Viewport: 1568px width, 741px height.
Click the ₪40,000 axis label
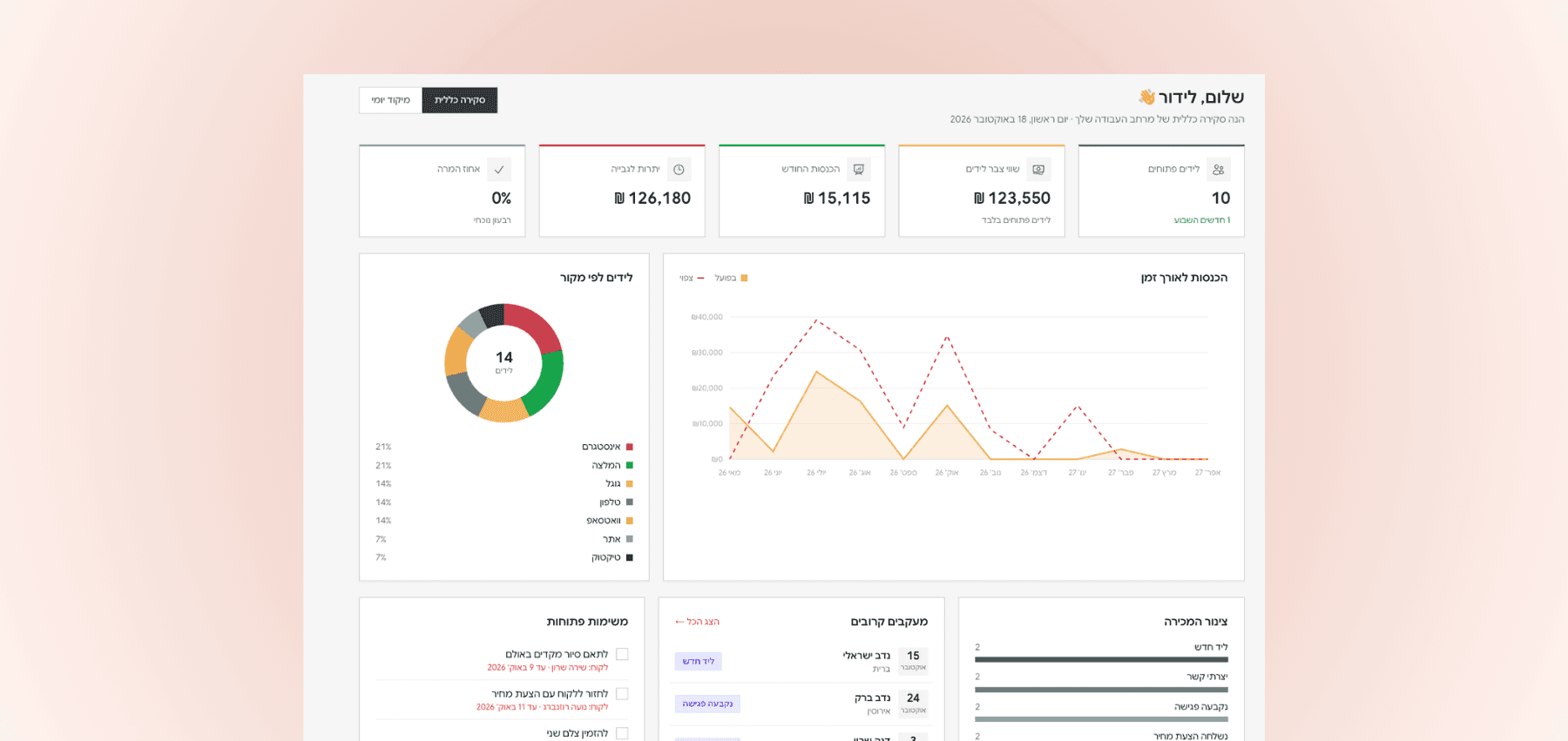pos(706,317)
